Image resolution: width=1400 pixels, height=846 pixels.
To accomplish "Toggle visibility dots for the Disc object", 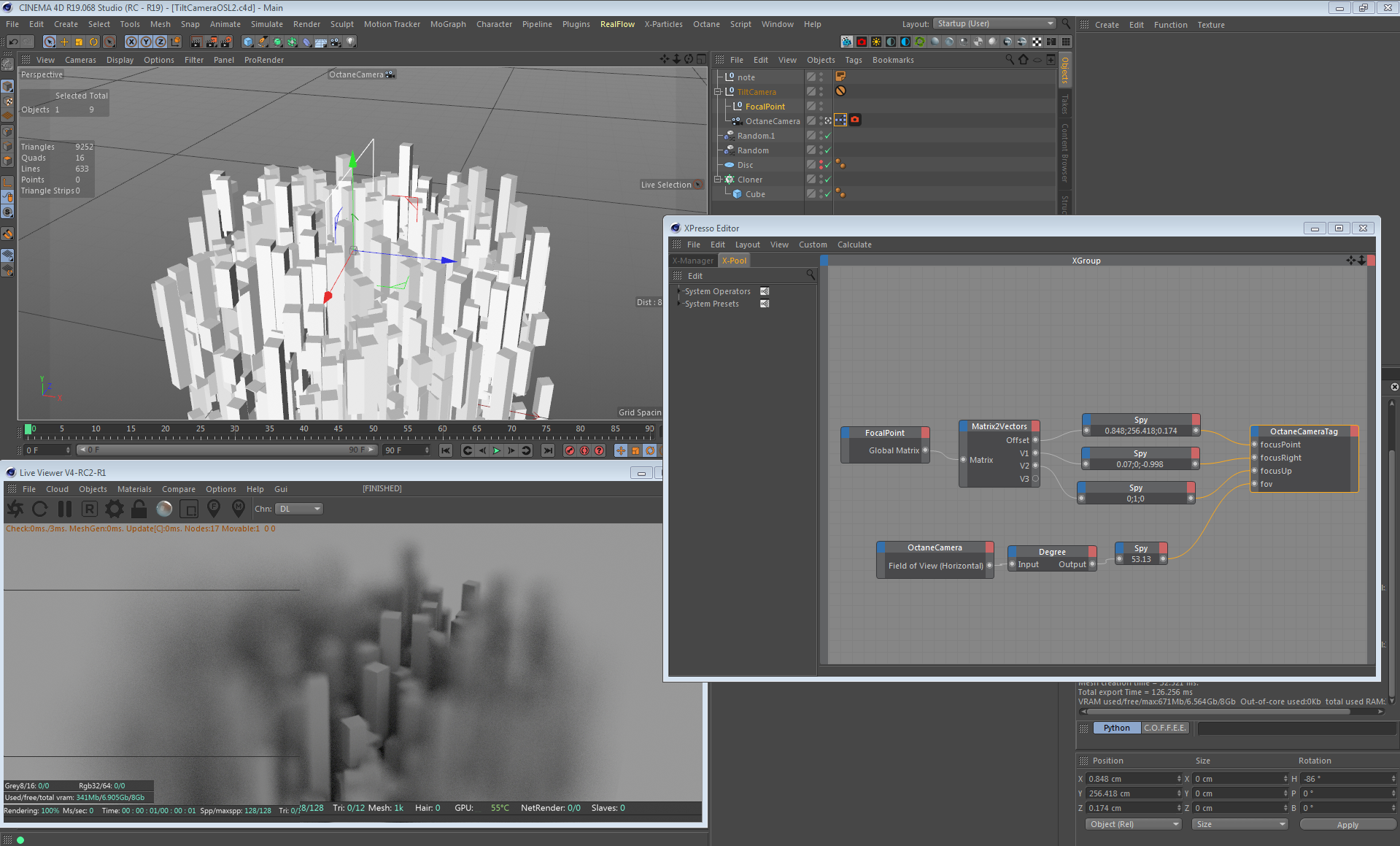I will coord(821,165).
